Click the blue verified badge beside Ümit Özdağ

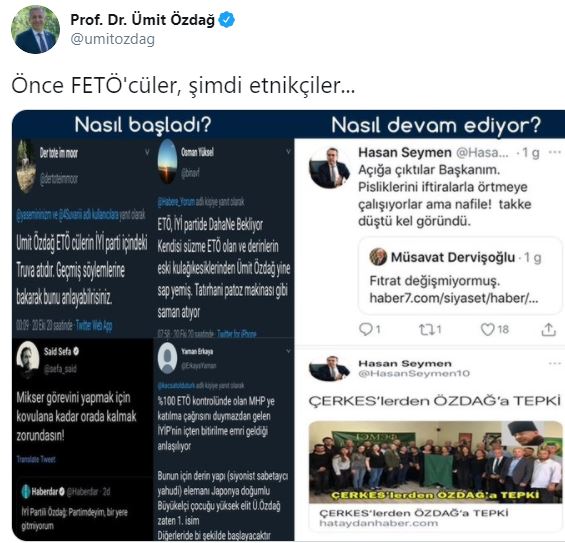(227, 20)
